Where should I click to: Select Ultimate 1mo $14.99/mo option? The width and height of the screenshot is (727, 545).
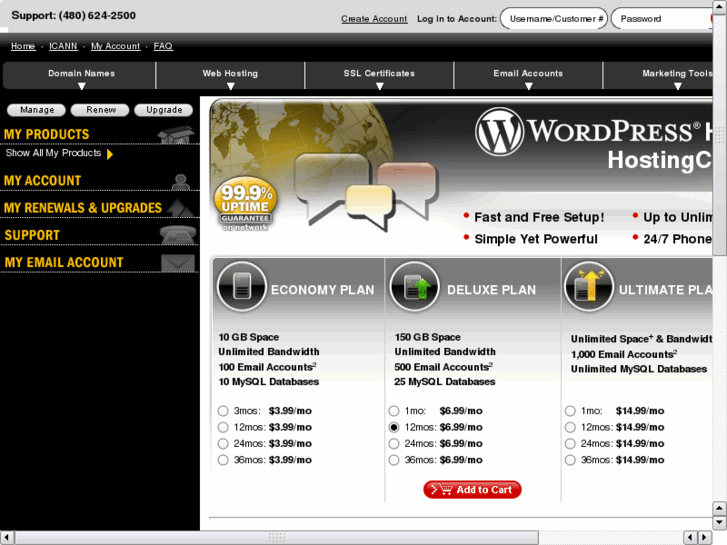[x=570, y=411]
